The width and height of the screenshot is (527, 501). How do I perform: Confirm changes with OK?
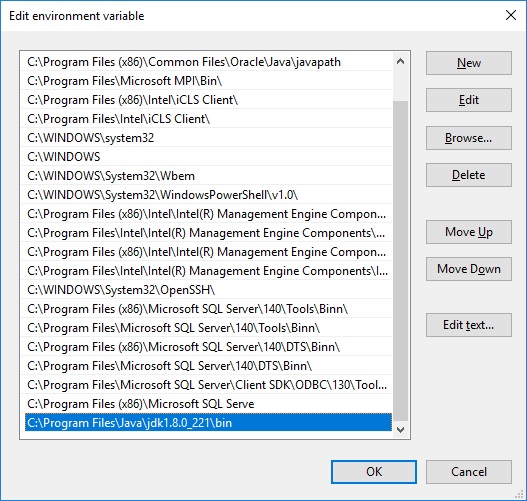coord(374,472)
